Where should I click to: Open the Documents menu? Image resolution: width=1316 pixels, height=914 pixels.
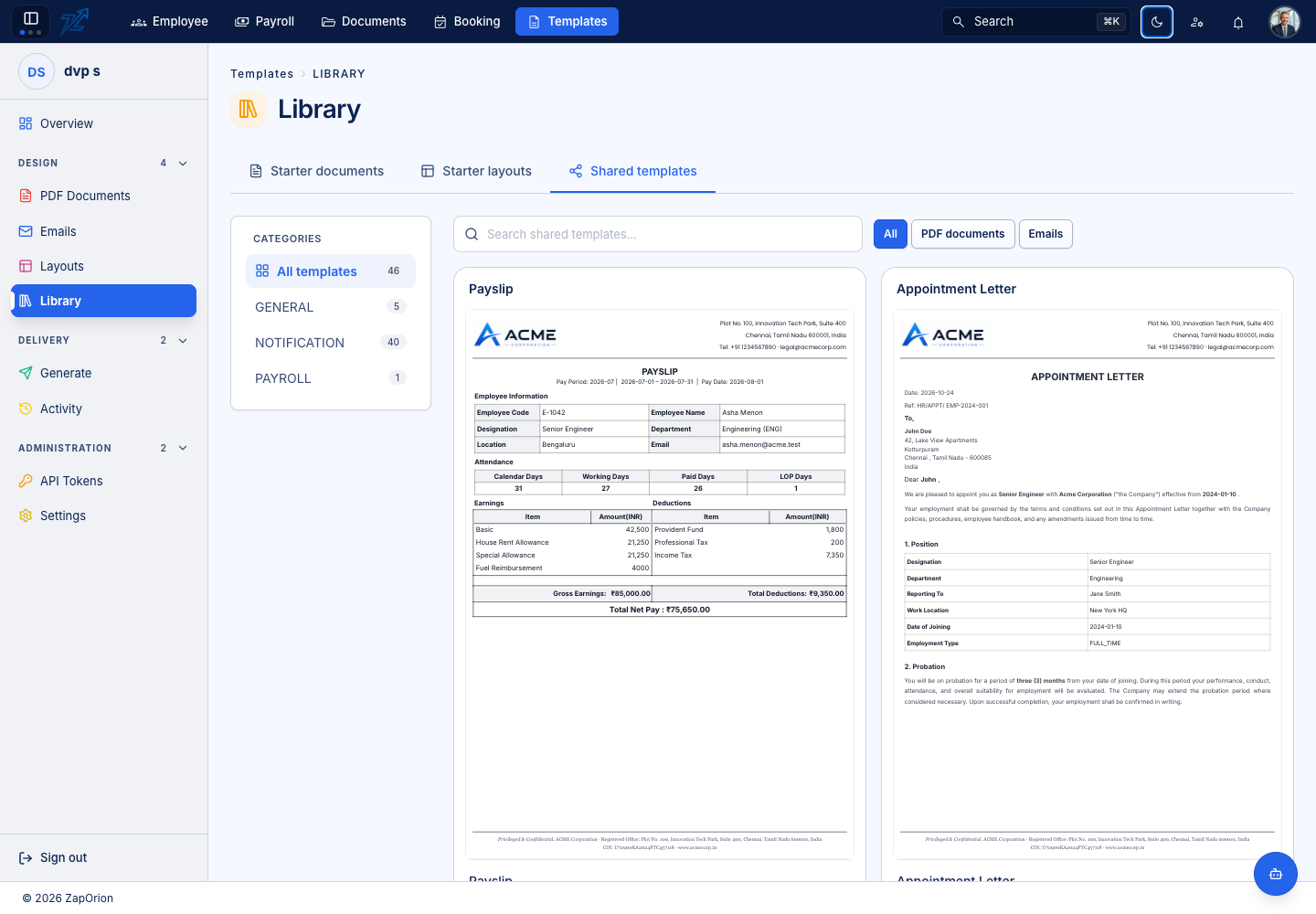[x=364, y=21]
